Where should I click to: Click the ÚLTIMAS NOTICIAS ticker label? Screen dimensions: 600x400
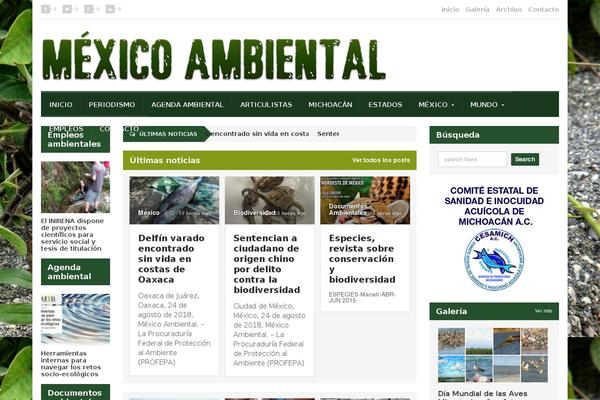[x=168, y=134]
